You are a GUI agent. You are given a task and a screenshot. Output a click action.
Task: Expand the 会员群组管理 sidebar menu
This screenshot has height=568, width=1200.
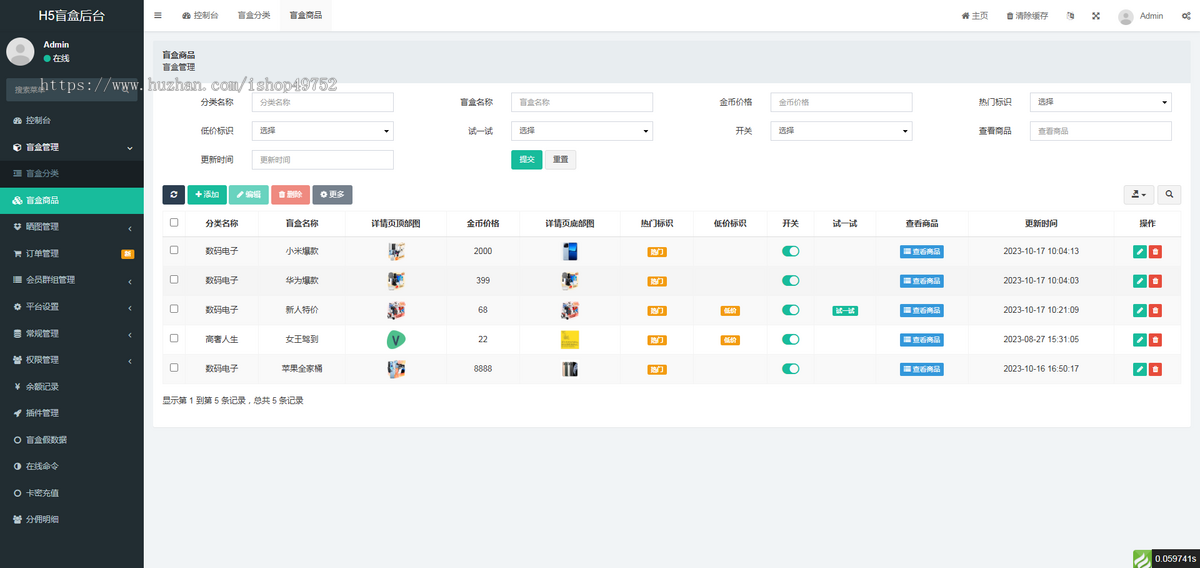[72, 280]
